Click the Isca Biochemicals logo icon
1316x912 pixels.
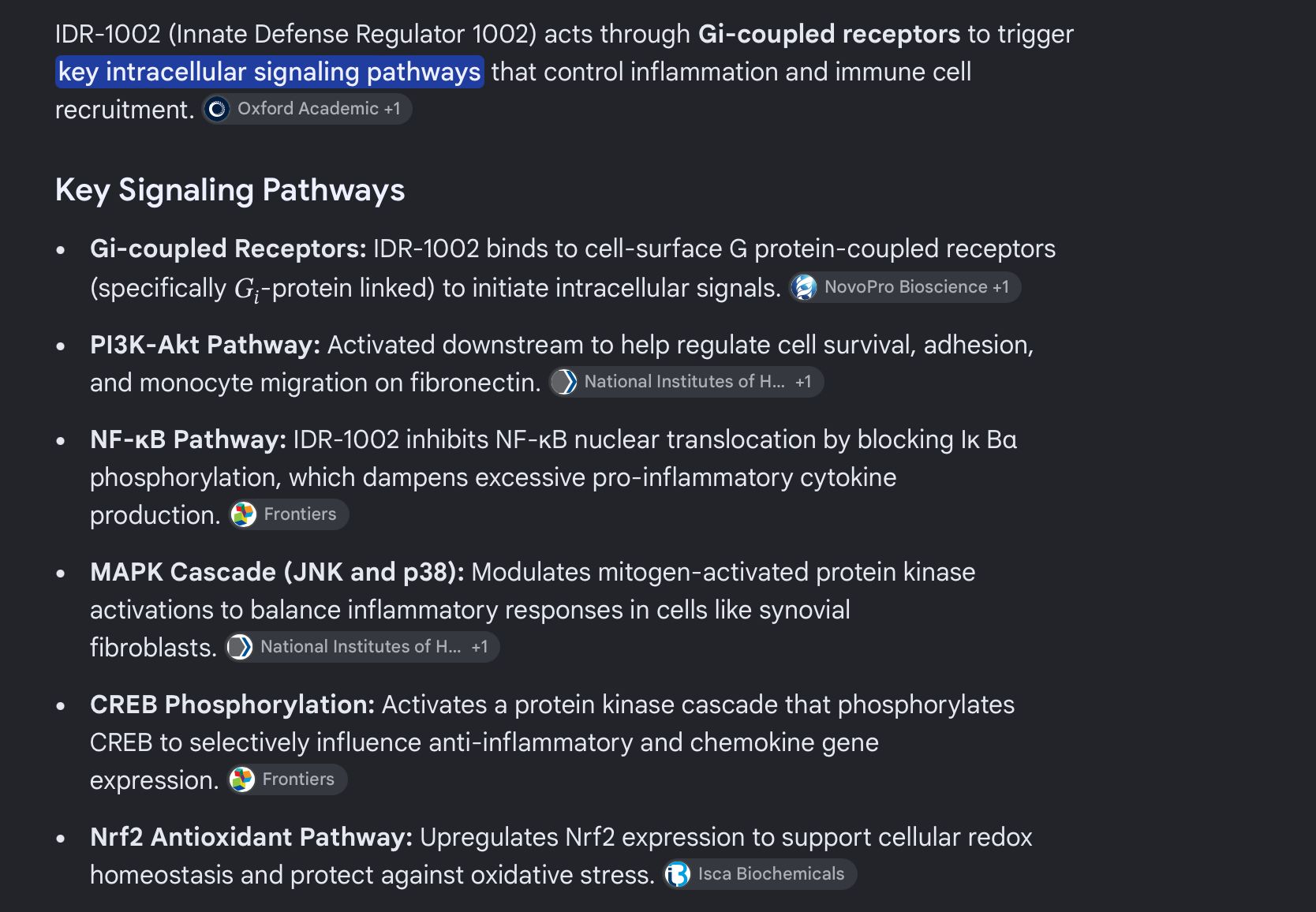(677, 874)
